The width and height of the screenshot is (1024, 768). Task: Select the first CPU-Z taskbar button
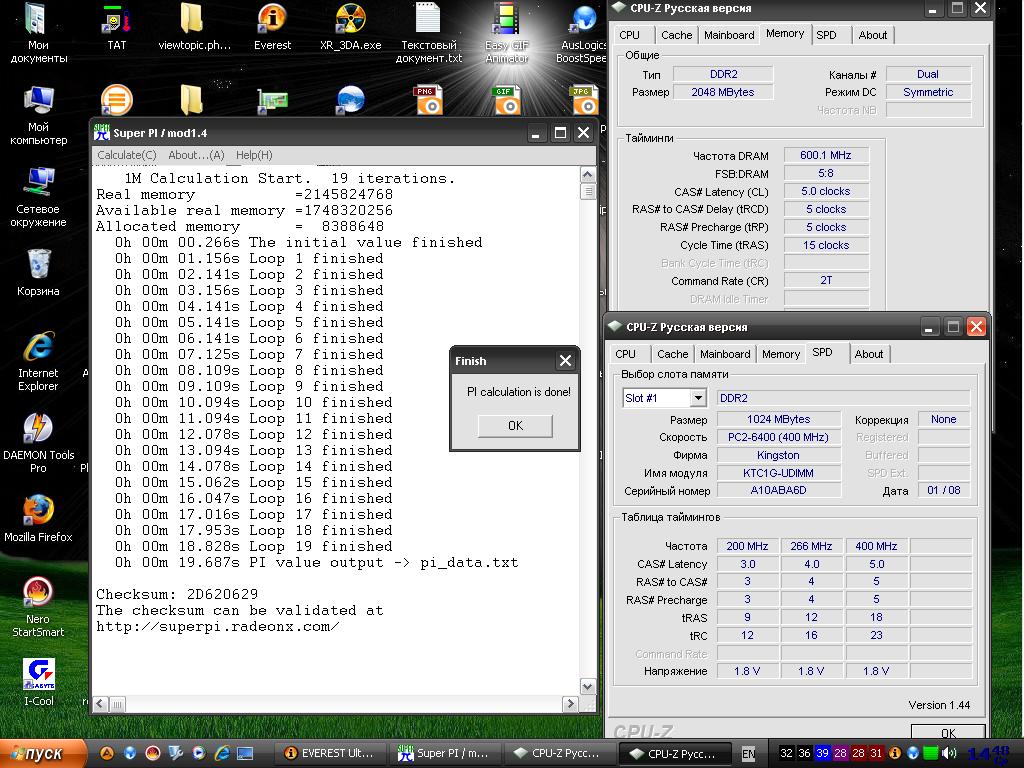point(560,753)
